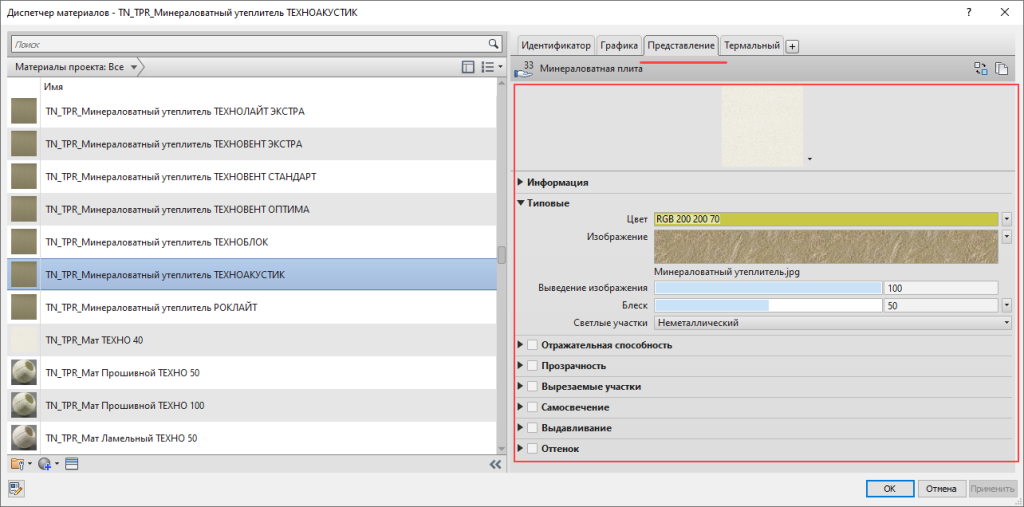This screenshot has width=1024, height=507.
Task: Click thumbnail of ТЕХНОЛАЙТ ЭКСТРА material
Action: (24, 111)
